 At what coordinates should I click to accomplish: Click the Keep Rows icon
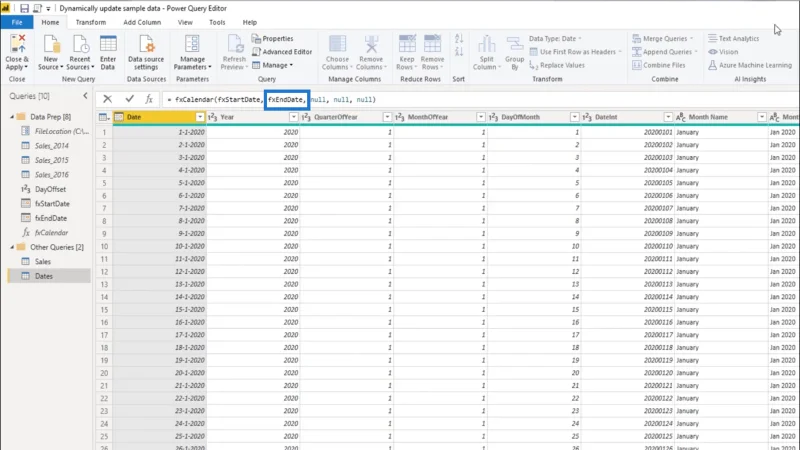(407, 44)
